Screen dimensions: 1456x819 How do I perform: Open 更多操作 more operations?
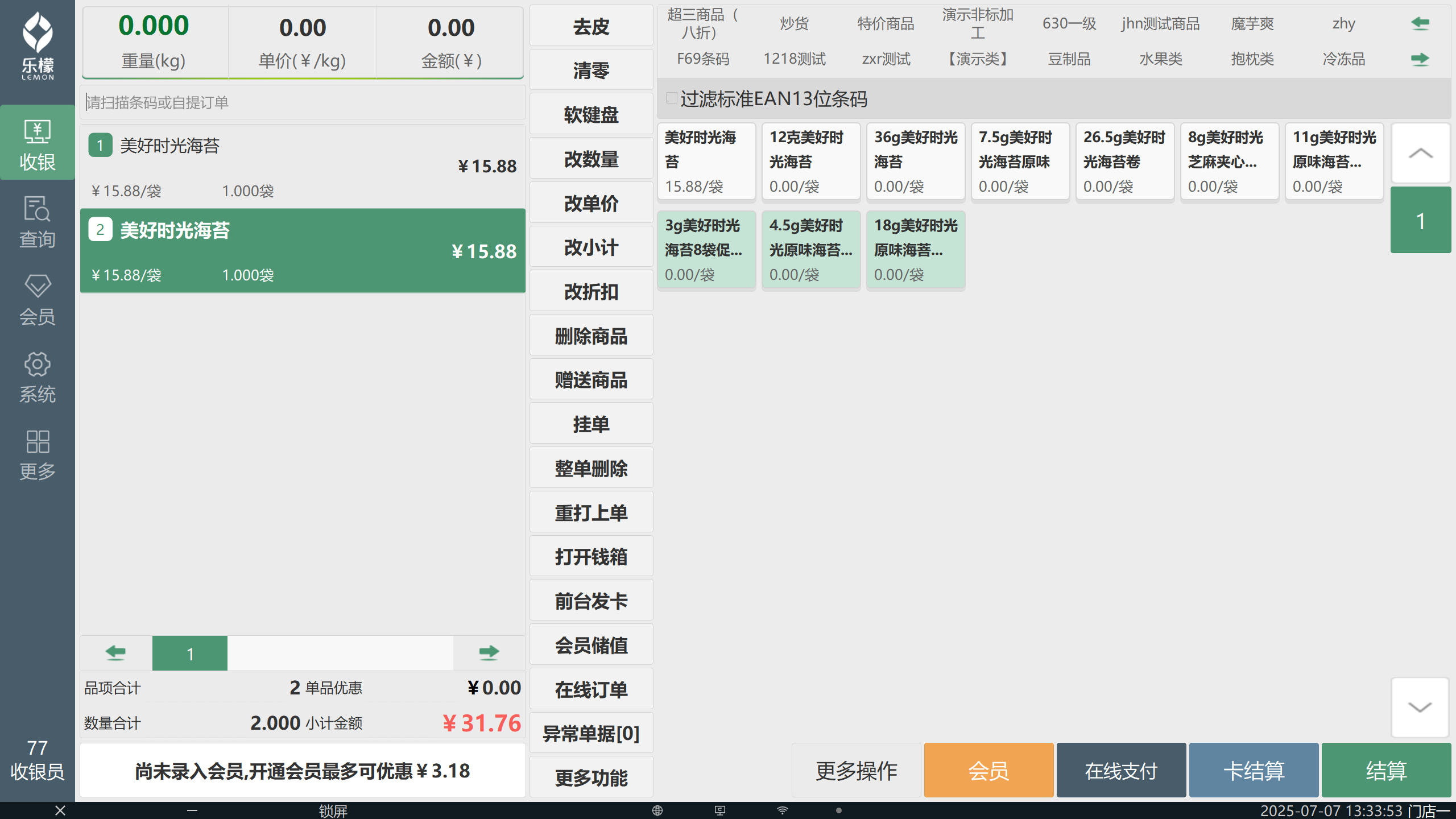(x=856, y=770)
